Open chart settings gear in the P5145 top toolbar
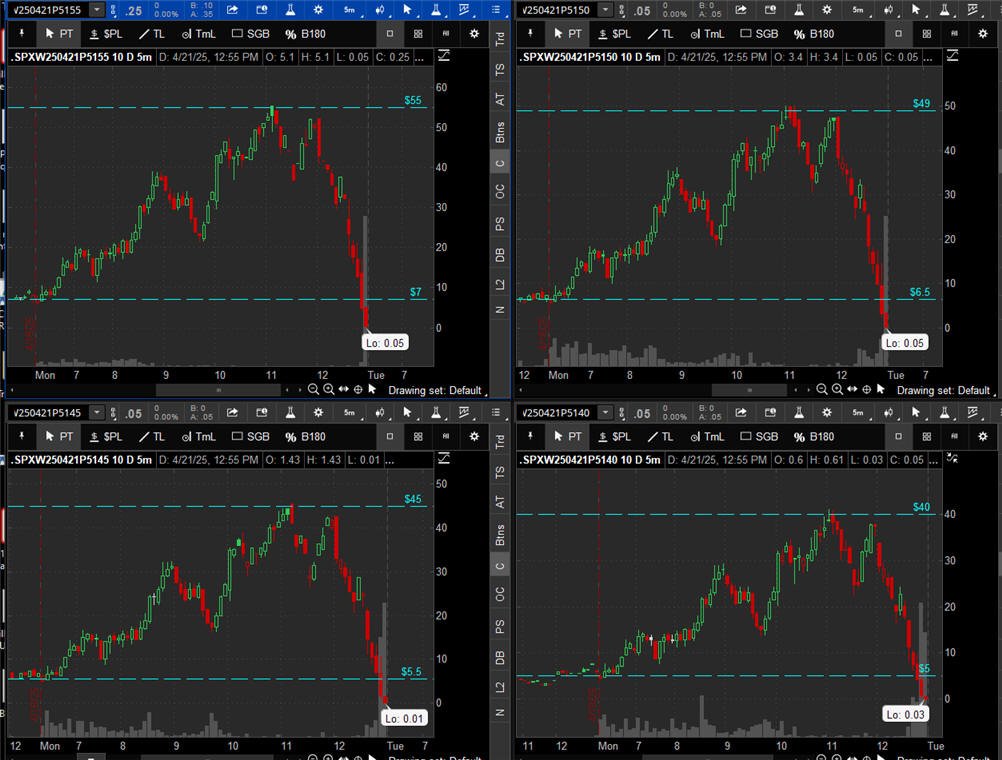 [x=318, y=412]
